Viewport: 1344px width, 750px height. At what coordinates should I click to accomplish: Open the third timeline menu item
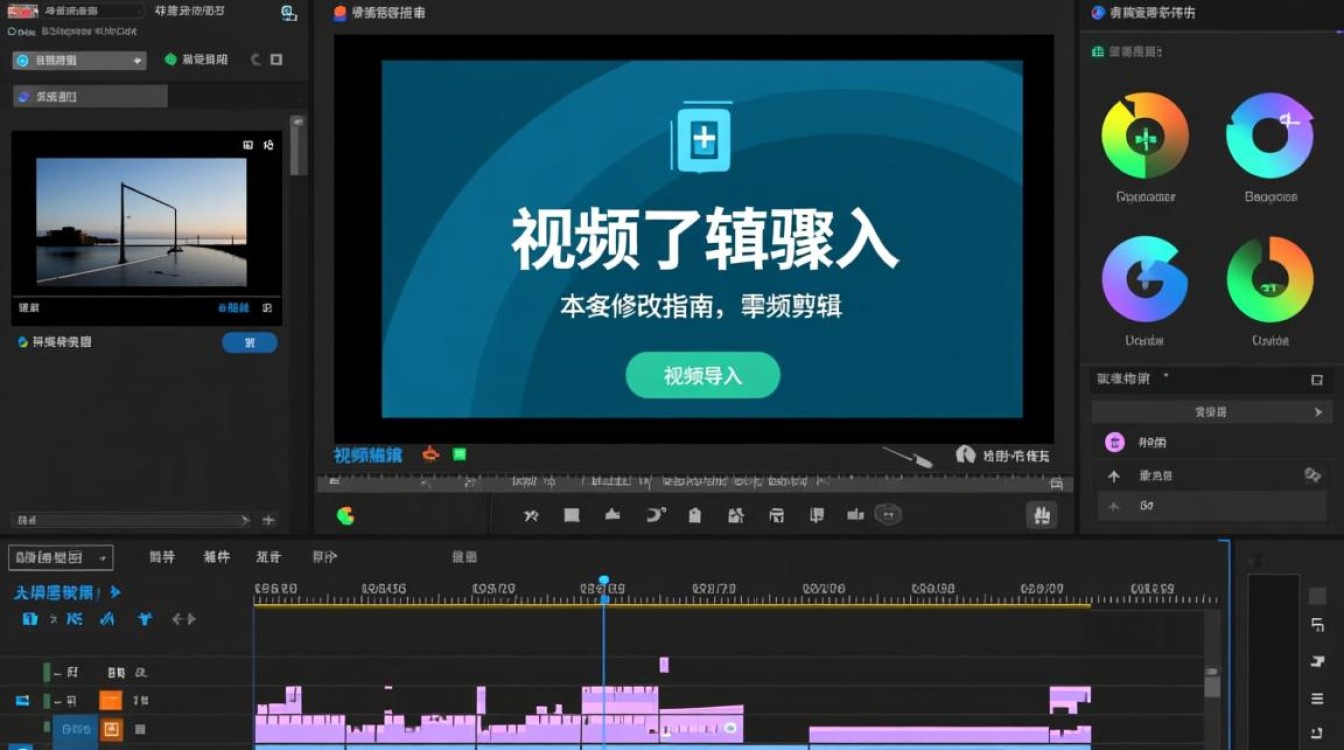(x=269, y=557)
